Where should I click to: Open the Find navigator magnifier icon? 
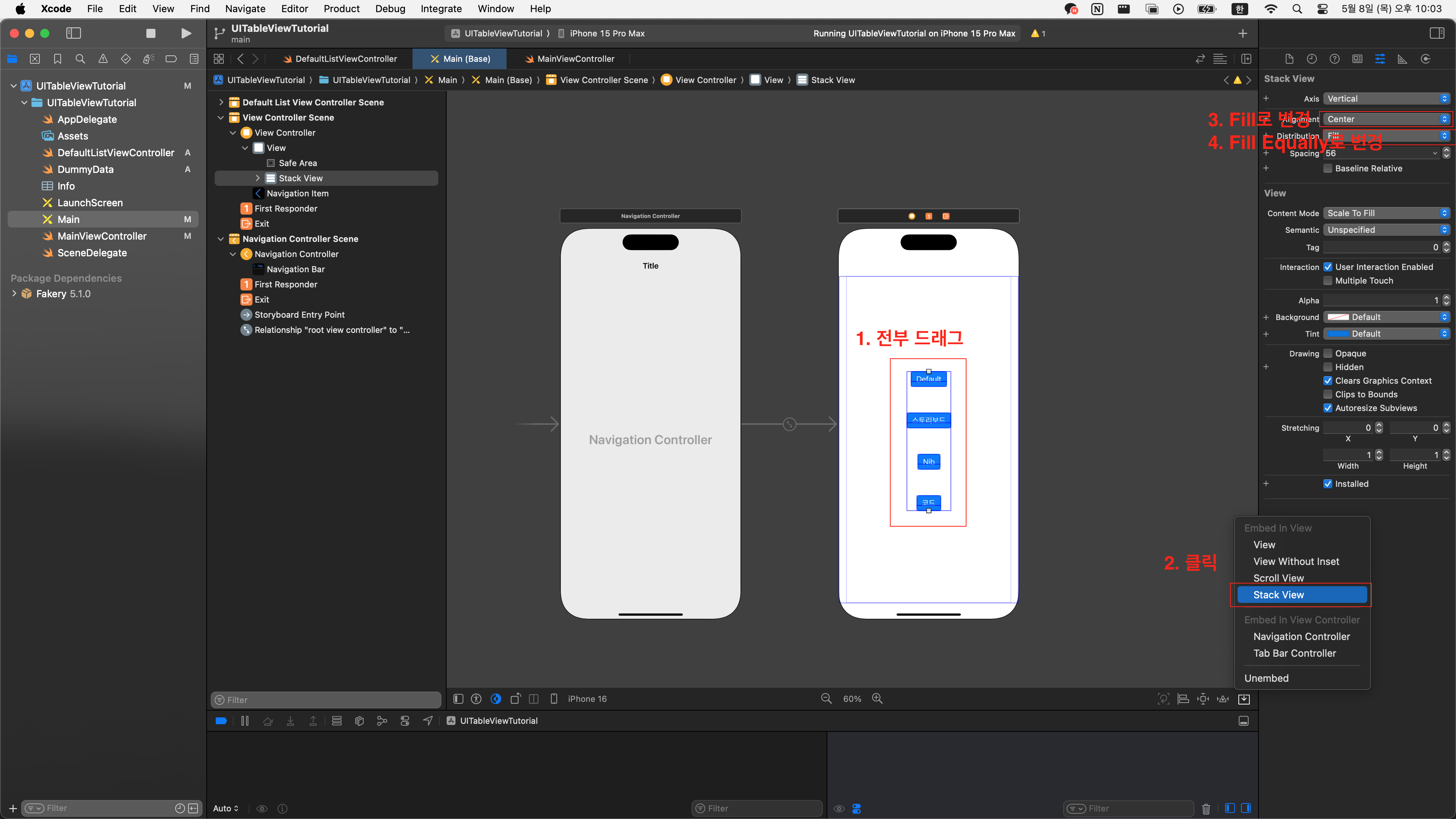80,59
